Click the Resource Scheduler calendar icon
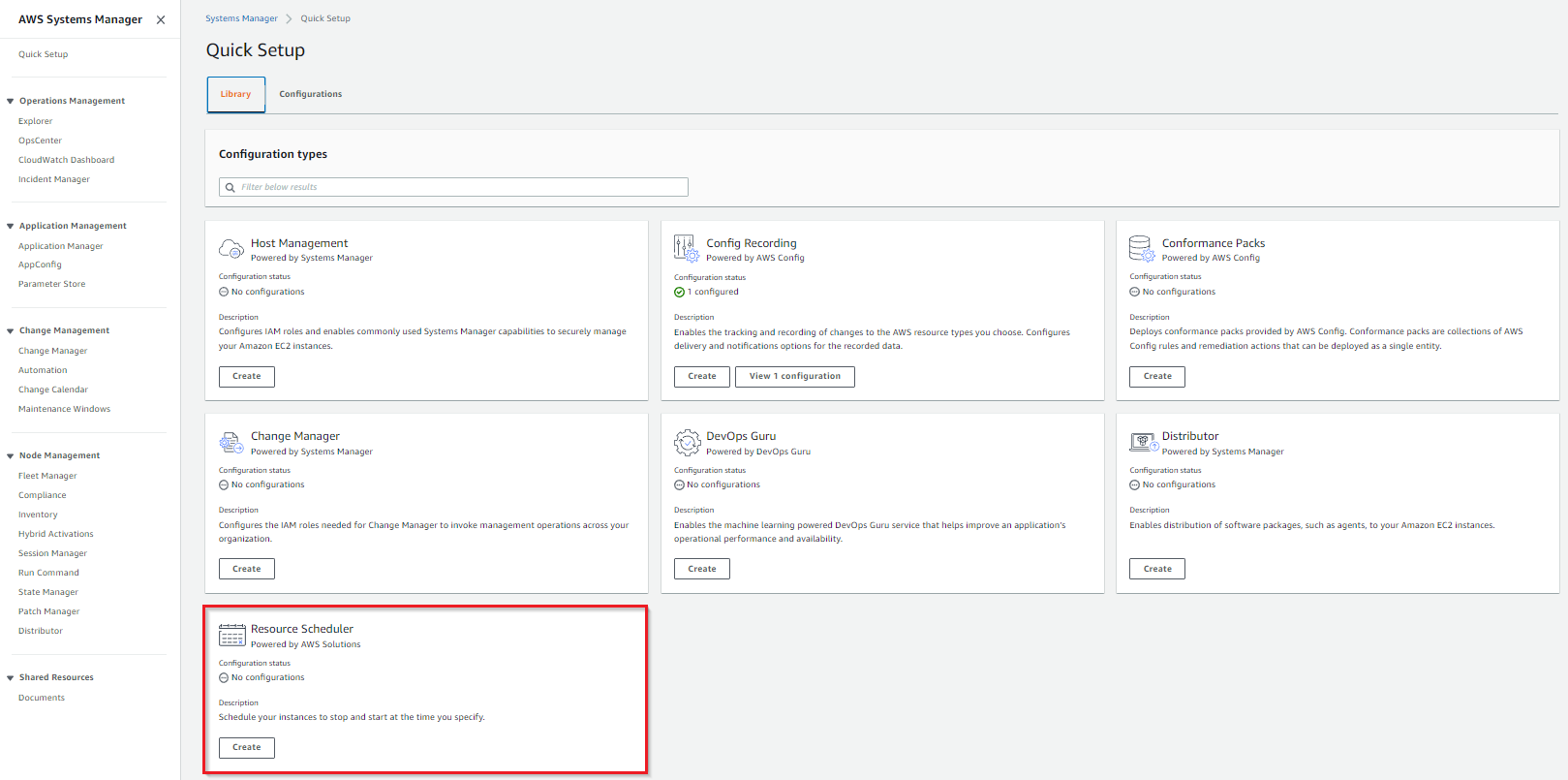 [x=231, y=636]
